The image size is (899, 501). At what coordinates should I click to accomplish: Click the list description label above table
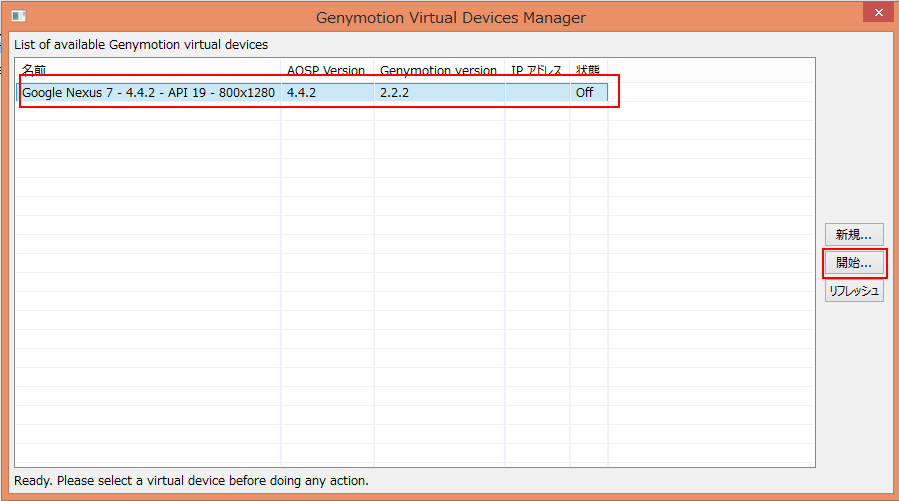(141, 45)
